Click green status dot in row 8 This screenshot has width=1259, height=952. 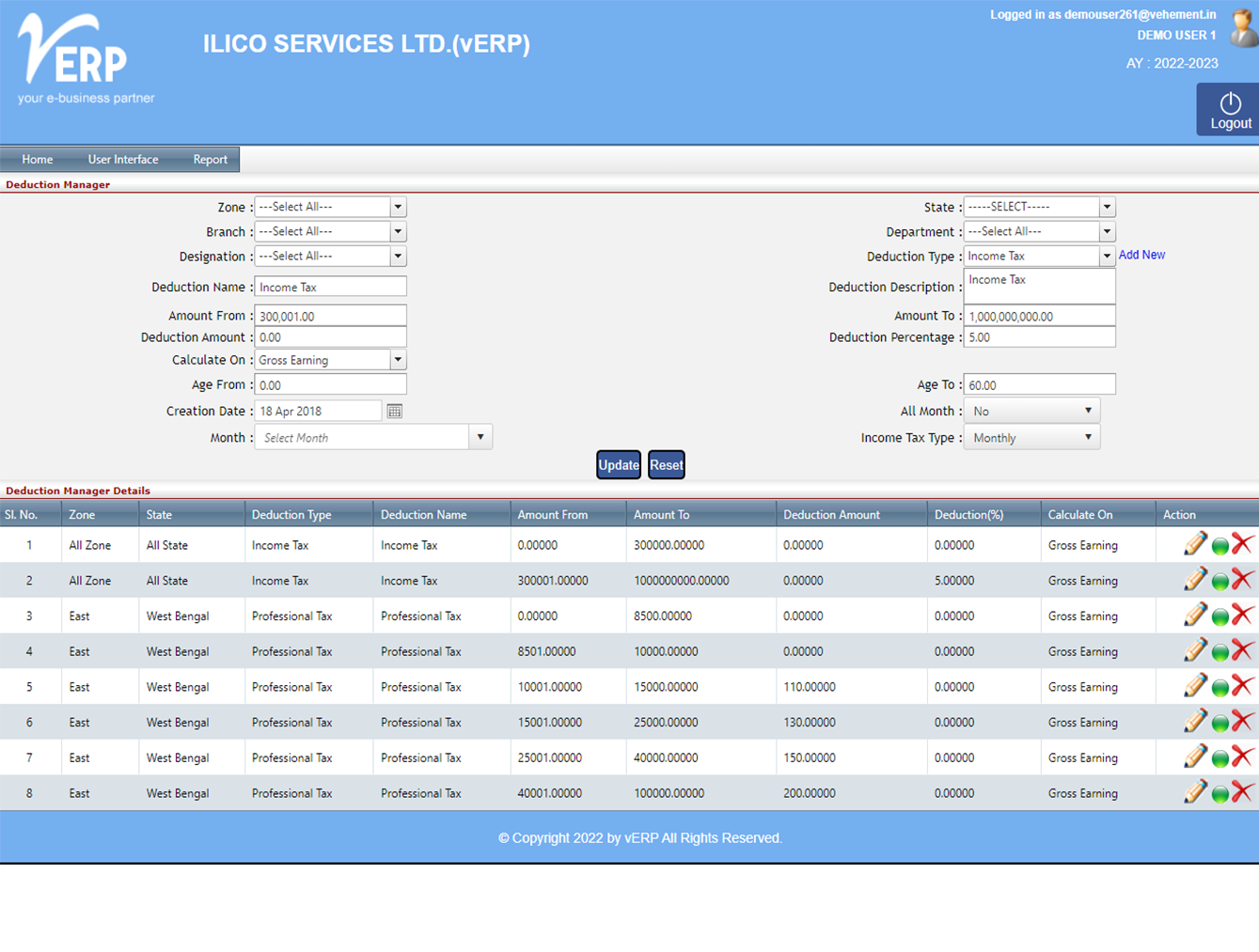1220,794
